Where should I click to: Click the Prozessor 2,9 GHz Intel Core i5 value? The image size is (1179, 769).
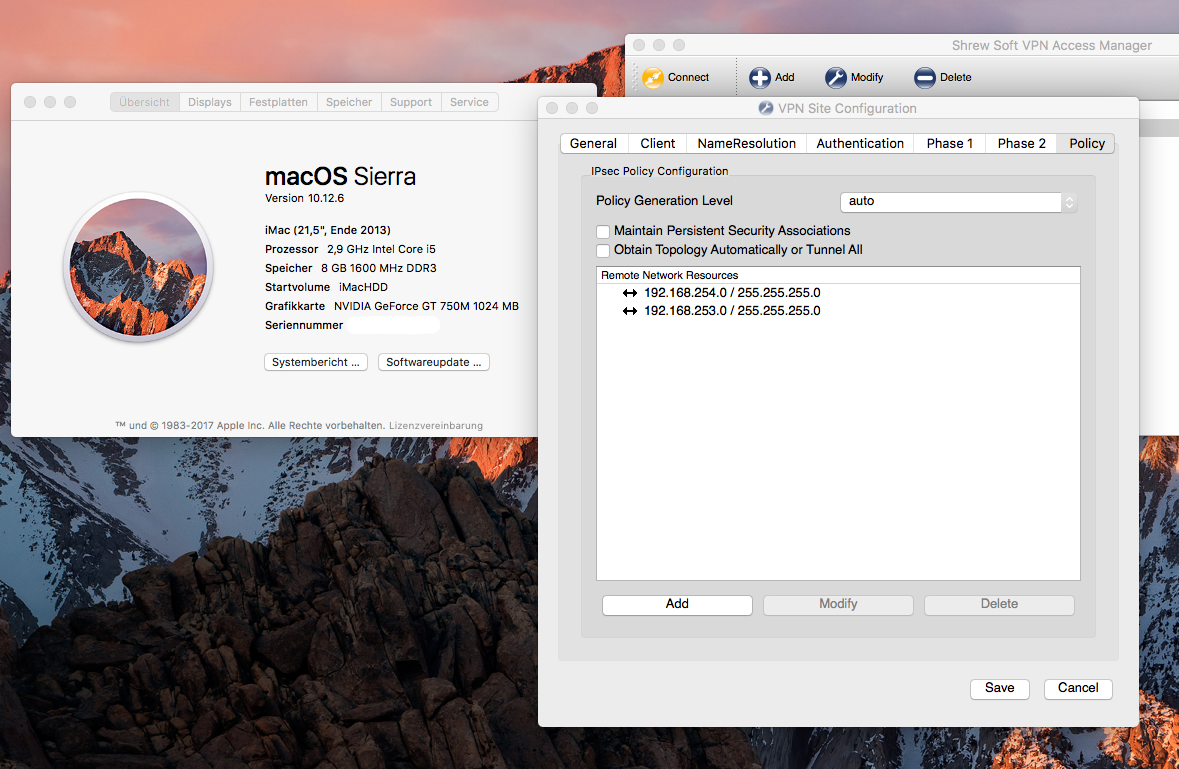tap(381, 250)
